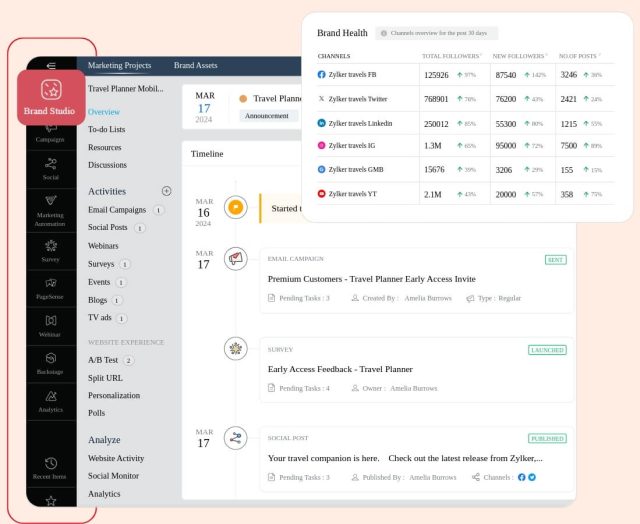Open PageSense from the sidebar
The width and height of the screenshot is (640, 524).
pos(51,288)
